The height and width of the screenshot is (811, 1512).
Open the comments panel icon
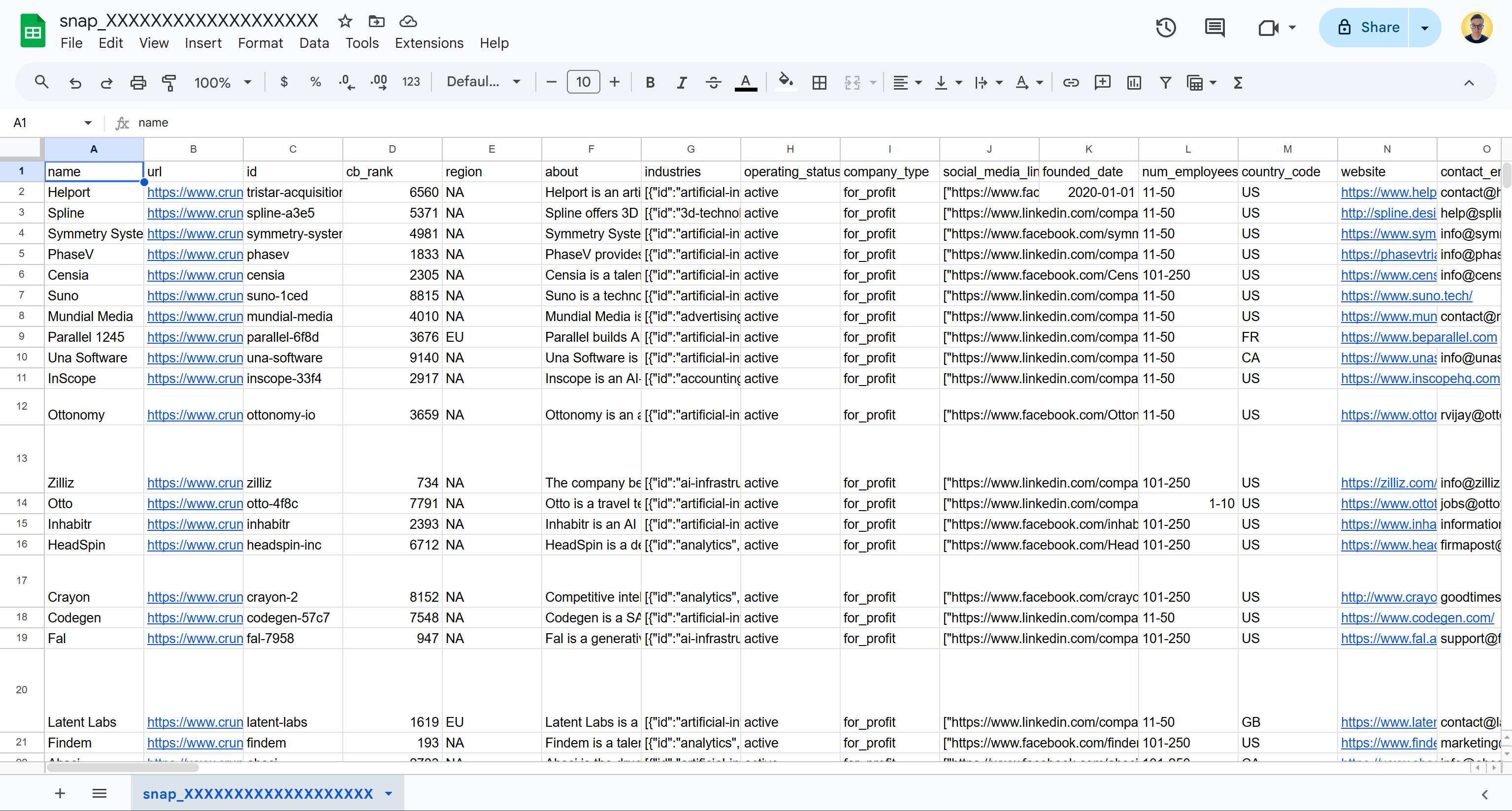click(x=1215, y=28)
